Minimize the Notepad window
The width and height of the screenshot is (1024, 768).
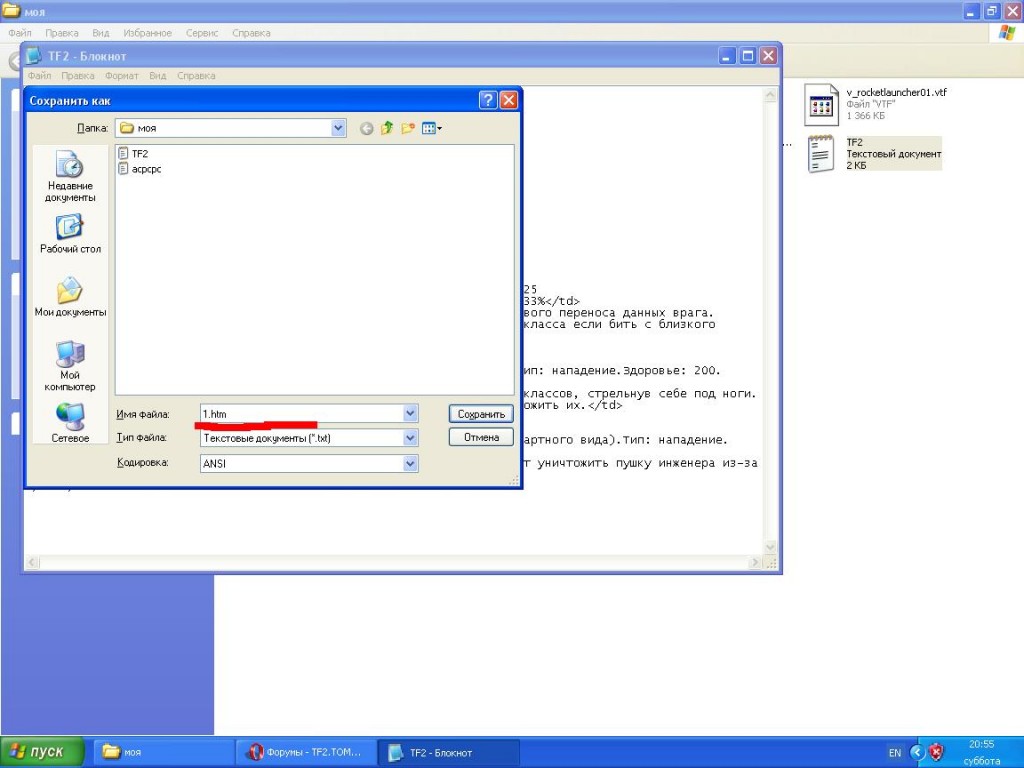click(x=727, y=56)
